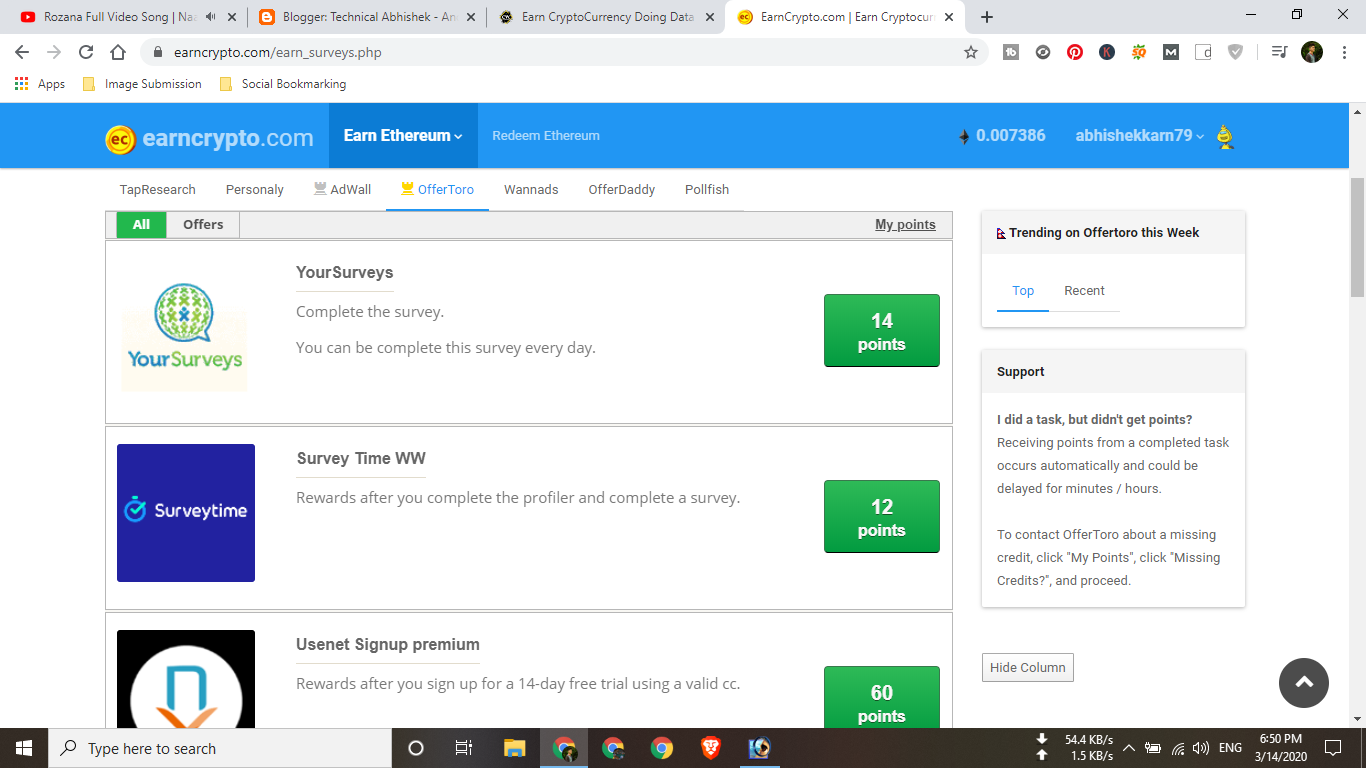Reload the current page
The image size is (1366, 768).
(x=86, y=52)
